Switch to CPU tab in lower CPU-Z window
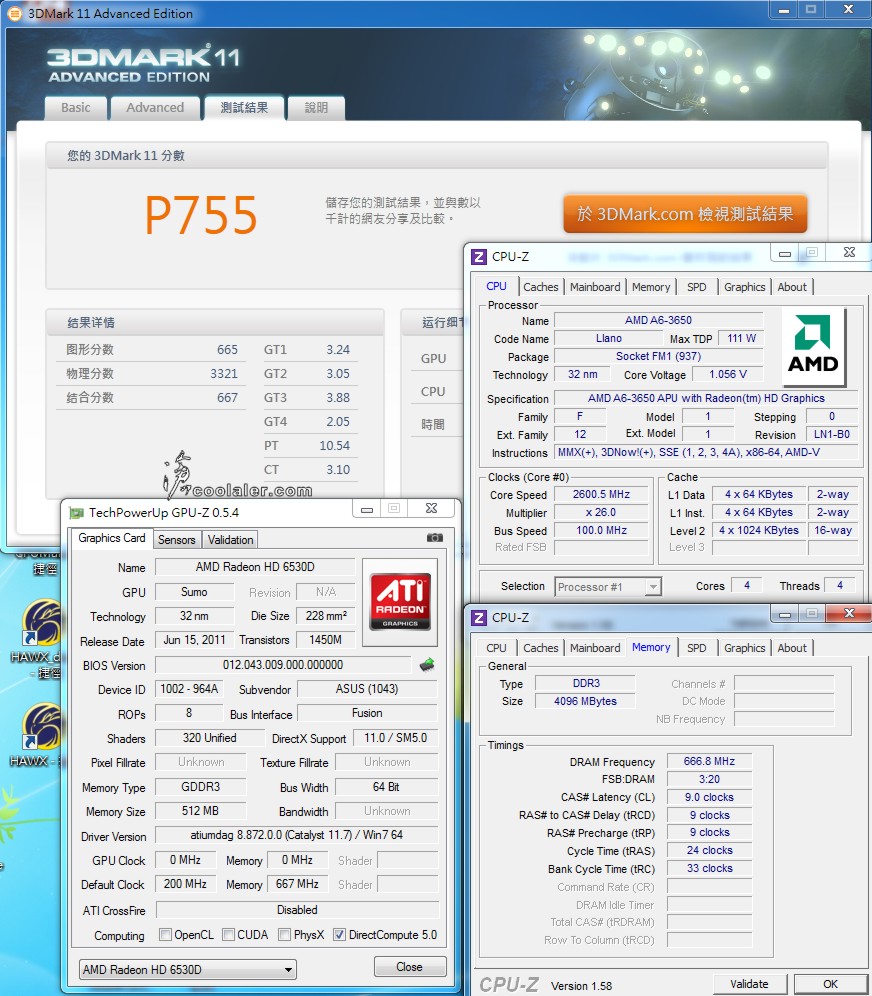The image size is (872, 996). pos(496,648)
